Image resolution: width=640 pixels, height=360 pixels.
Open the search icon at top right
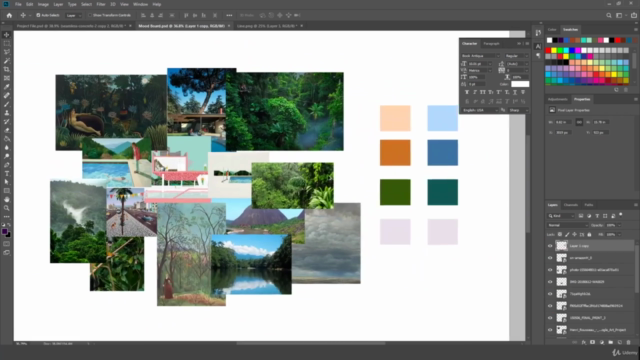(x=609, y=15)
